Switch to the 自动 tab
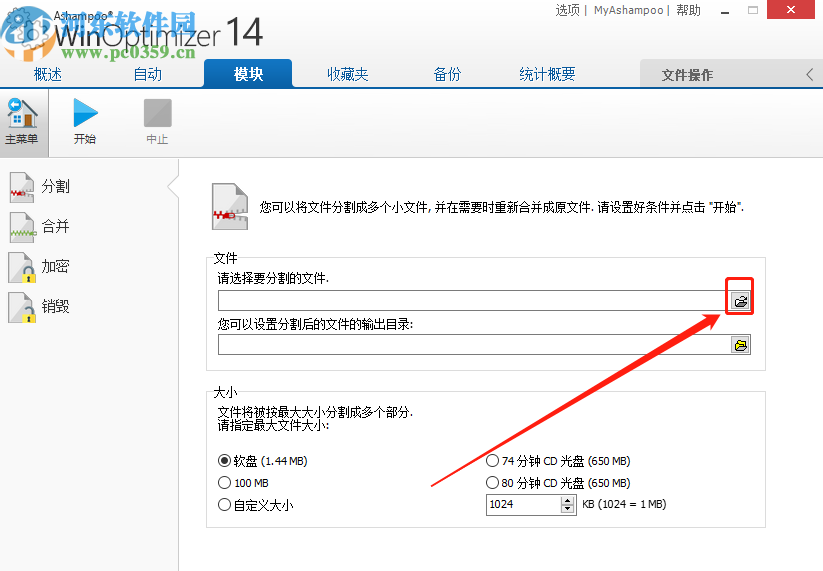The width and height of the screenshot is (823, 571). click(x=147, y=74)
